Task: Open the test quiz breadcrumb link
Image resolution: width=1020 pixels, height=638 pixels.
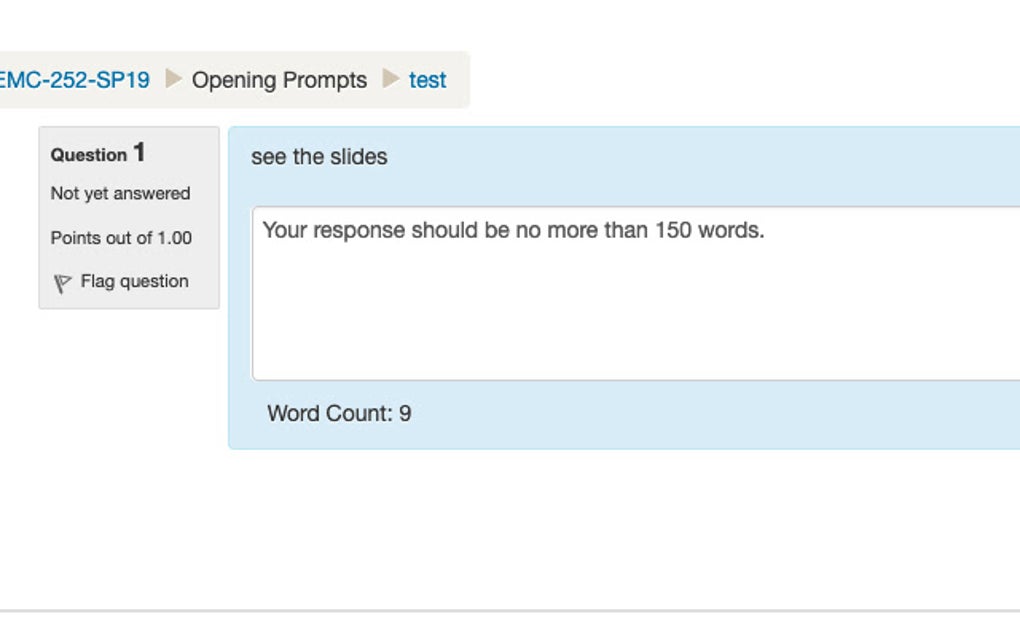Action: coord(428,80)
